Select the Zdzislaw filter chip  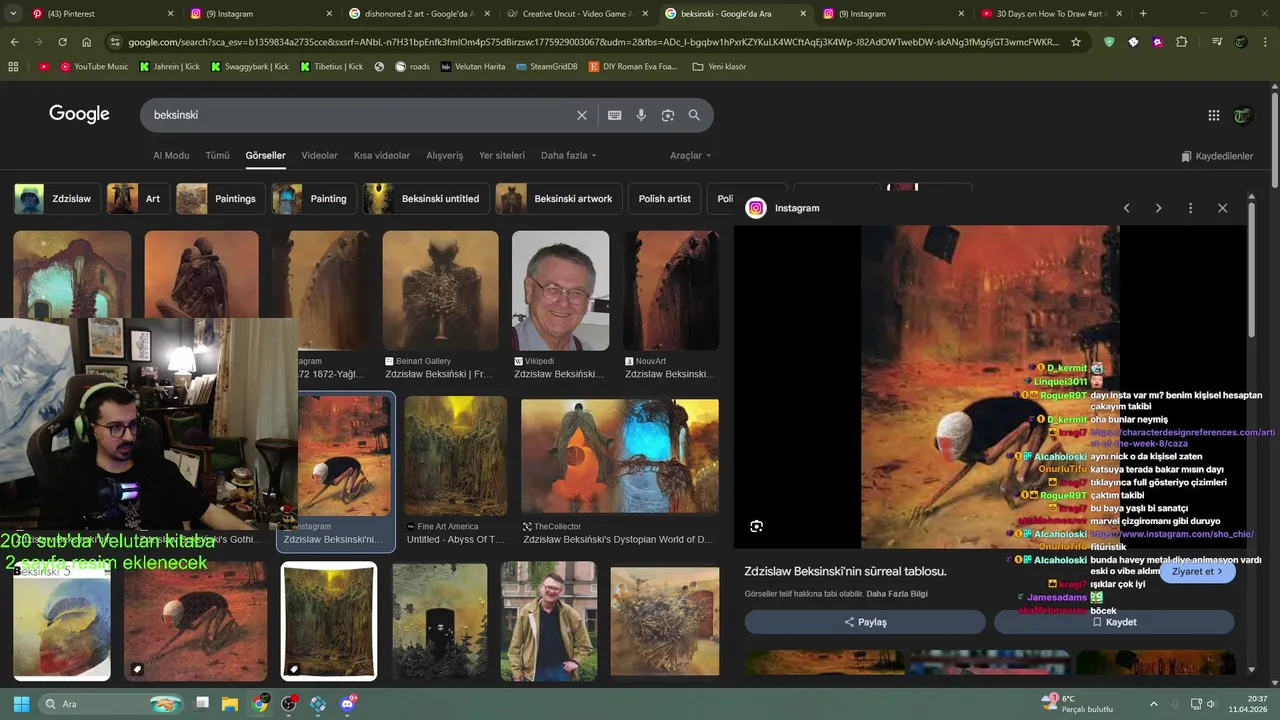(x=57, y=199)
